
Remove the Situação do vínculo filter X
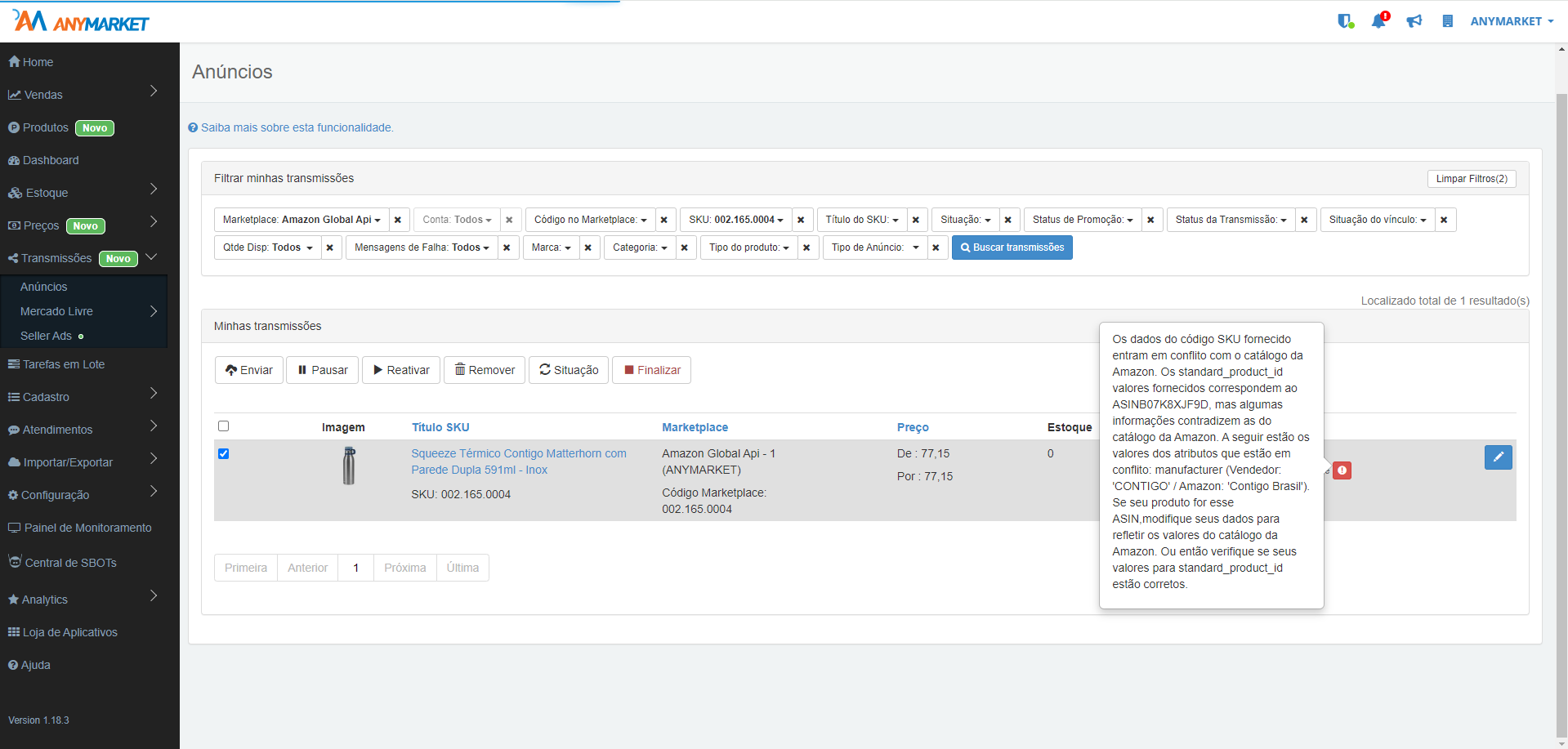click(x=1445, y=220)
